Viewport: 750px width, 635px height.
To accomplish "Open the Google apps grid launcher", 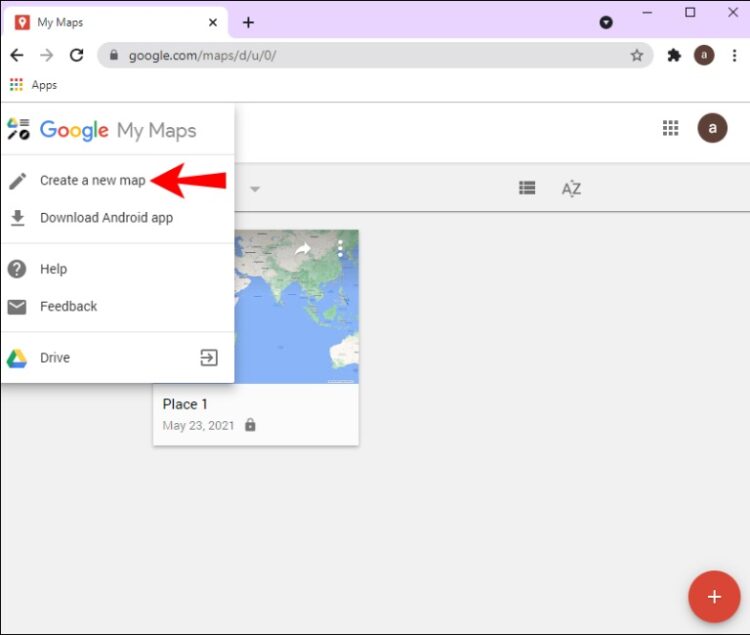I will tap(670, 128).
